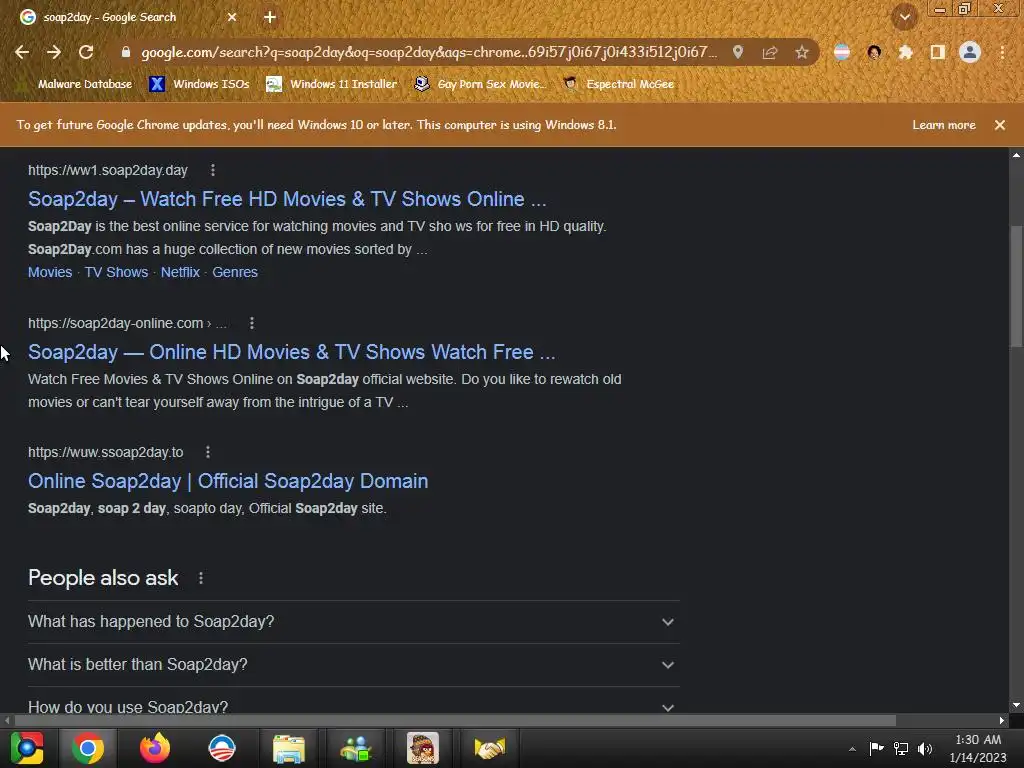Click the character face extension icon

(874, 52)
